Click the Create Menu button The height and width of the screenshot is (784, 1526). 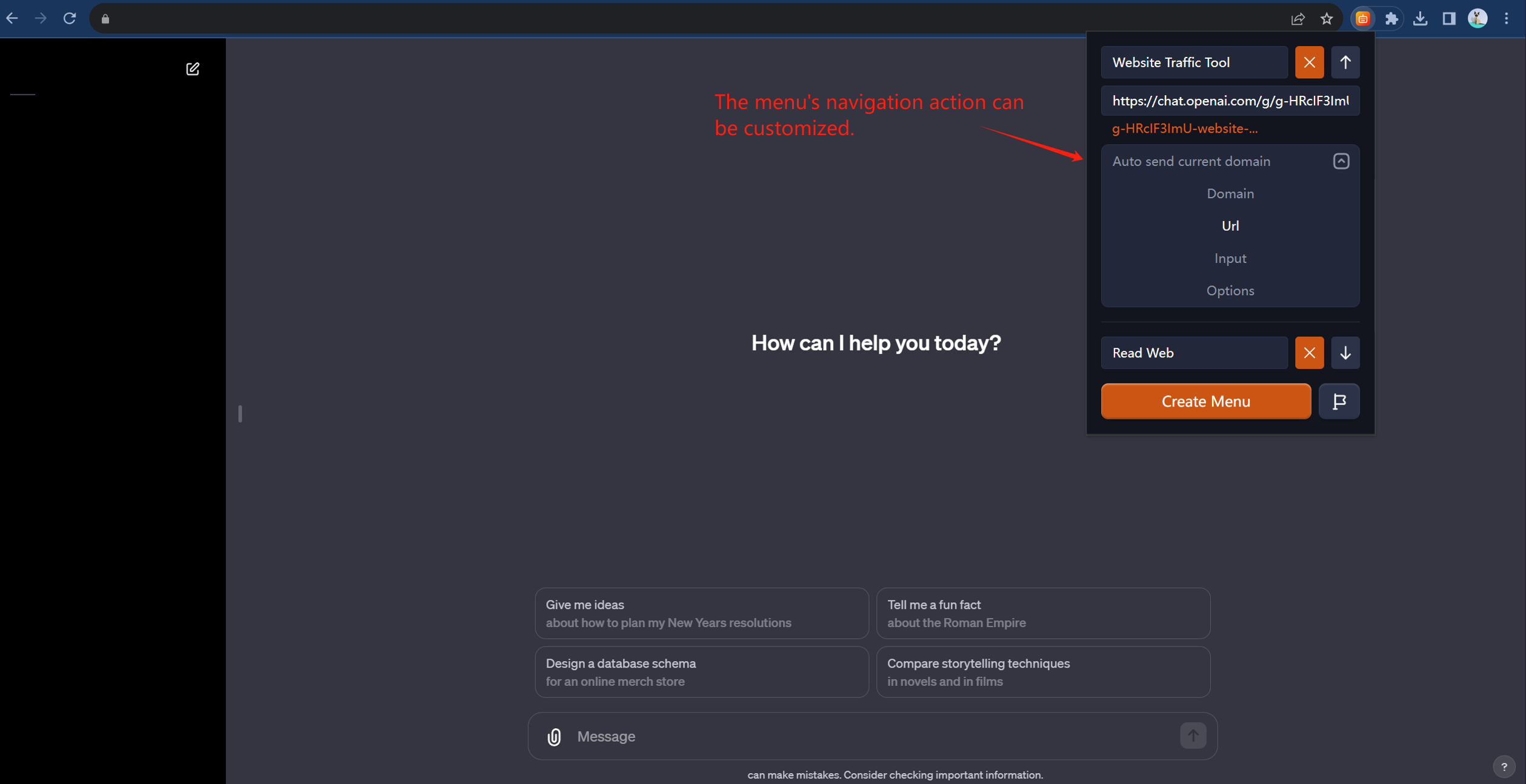pyautogui.click(x=1205, y=401)
